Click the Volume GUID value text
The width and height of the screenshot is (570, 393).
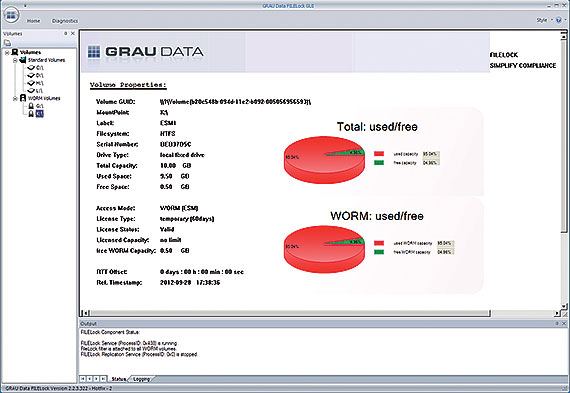pyautogui.click(x=235, y=102)
